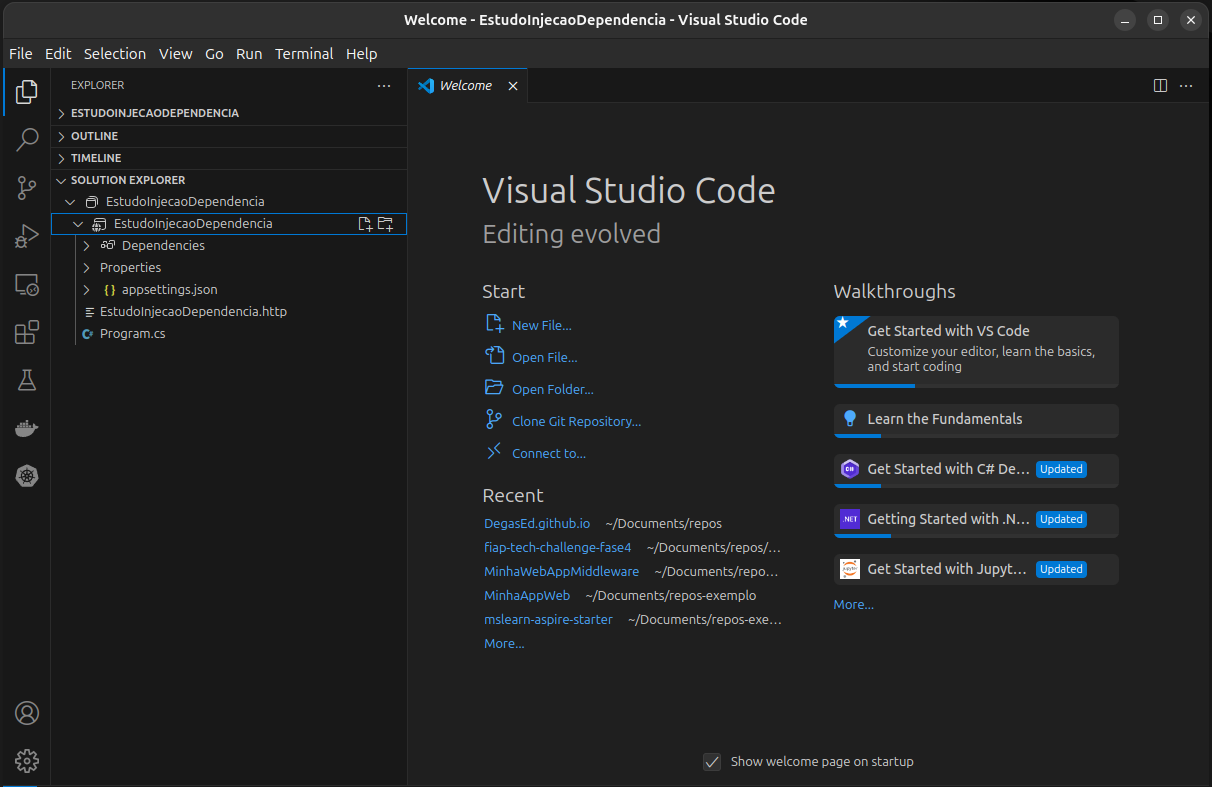Open the Extensions view icon
The image size is (1212, 787).
(x=27, y=332)
